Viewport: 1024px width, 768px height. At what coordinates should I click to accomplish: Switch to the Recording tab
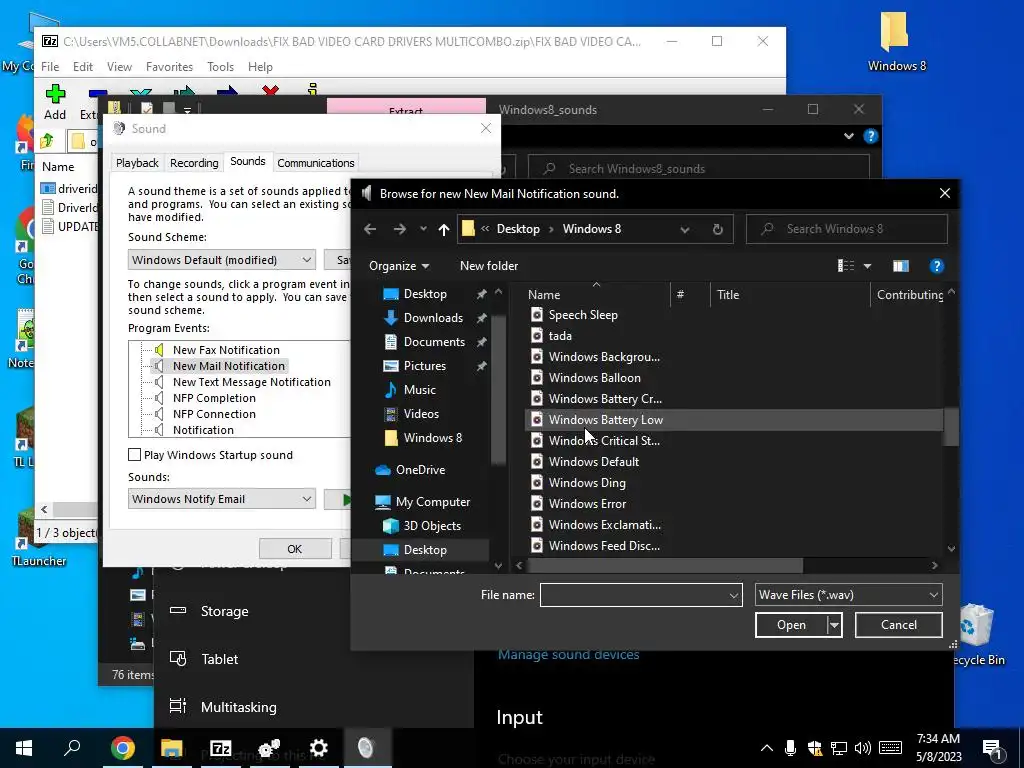(194, 163)
